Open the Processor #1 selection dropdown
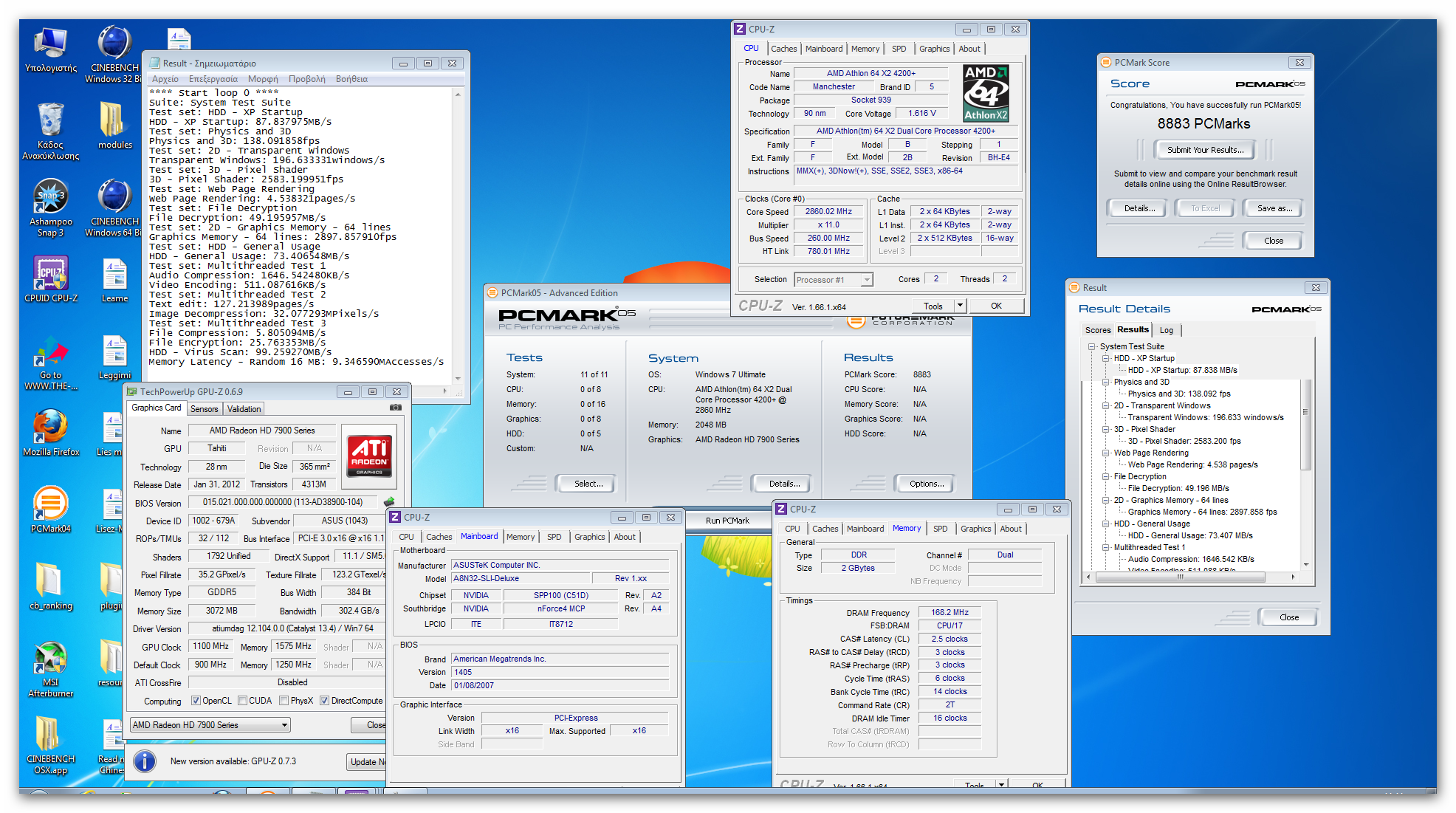 (x=834, y=280)
